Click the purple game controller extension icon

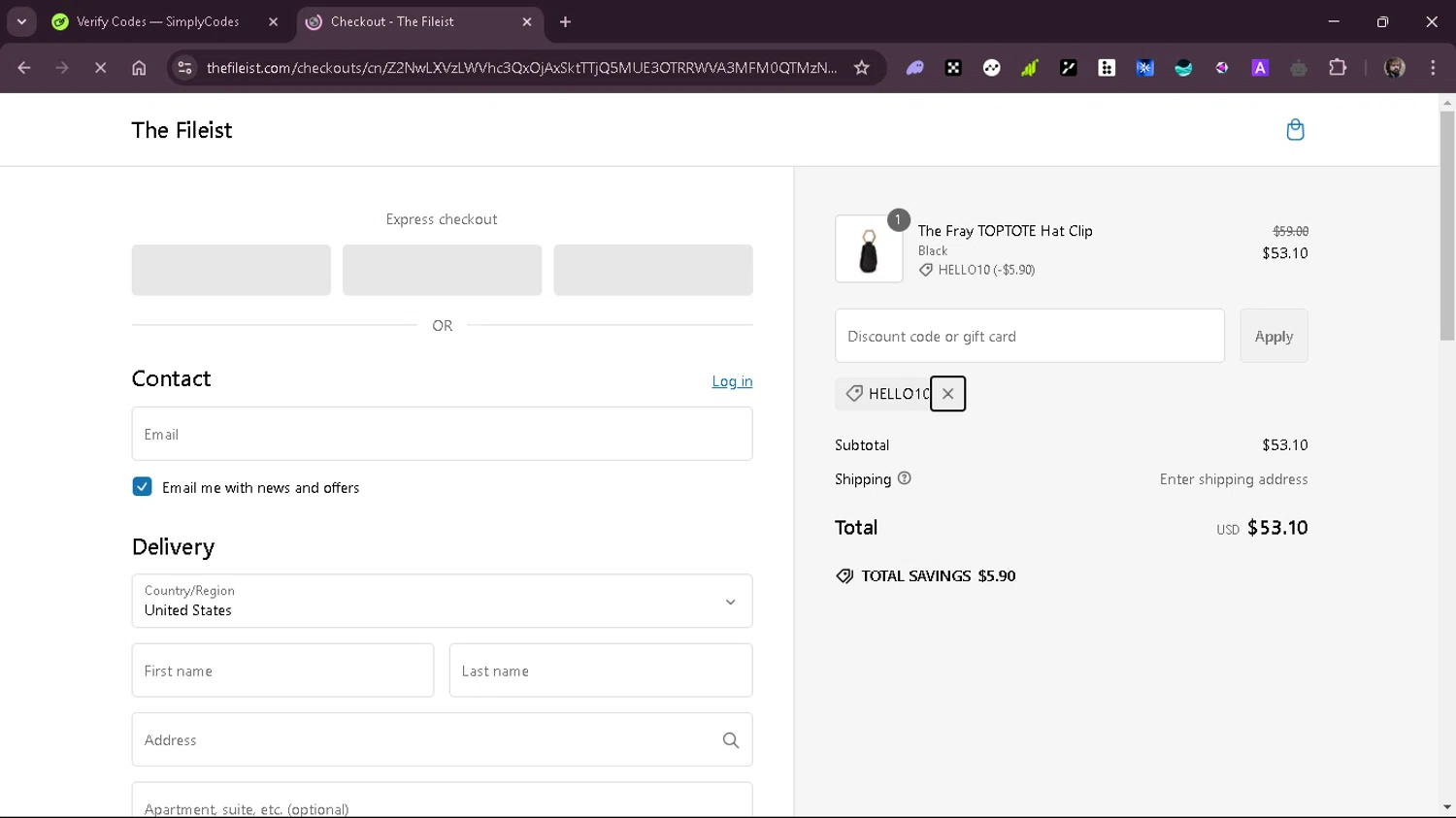pos(914,68)
